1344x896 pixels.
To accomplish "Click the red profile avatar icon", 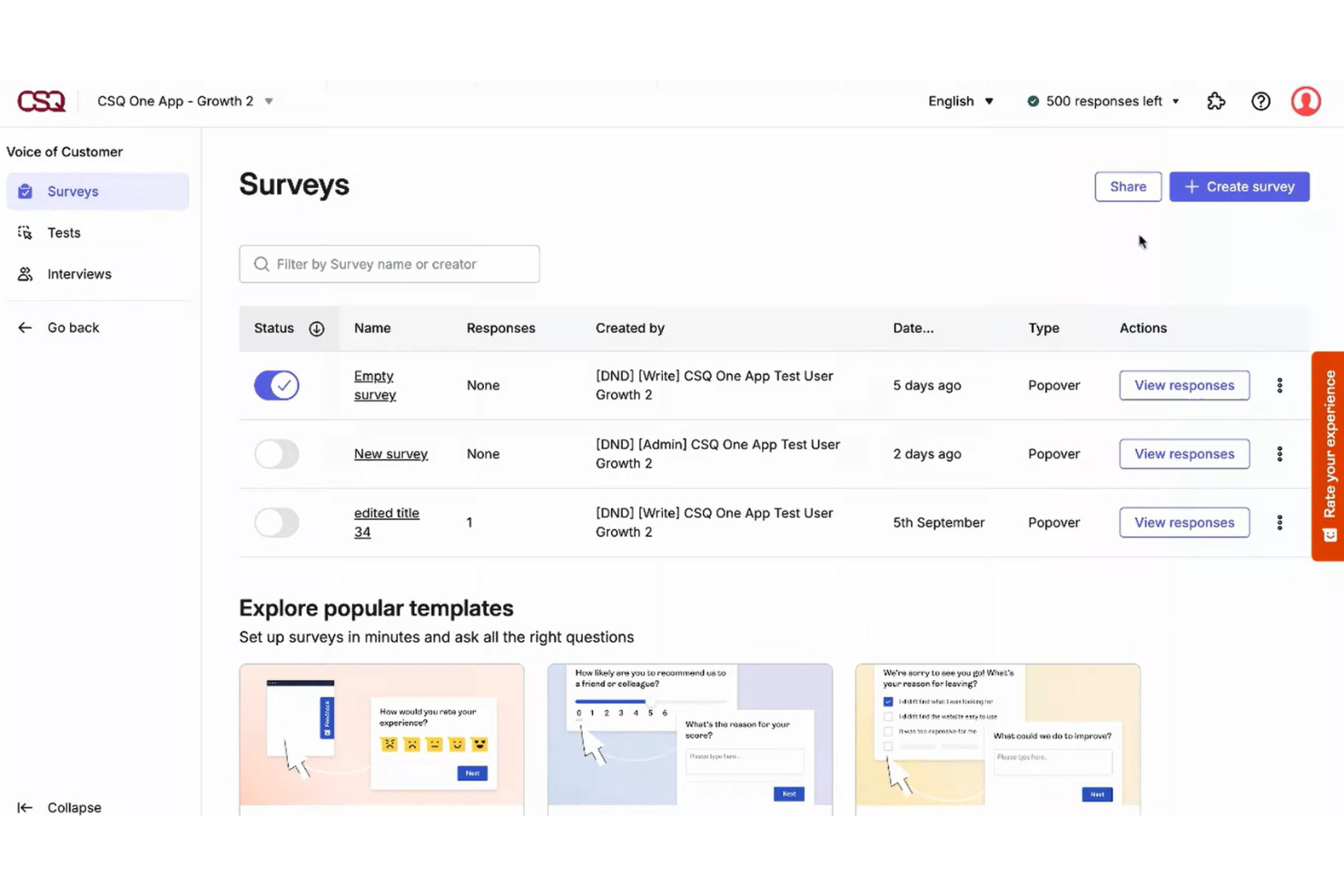I will point(1305,101).
